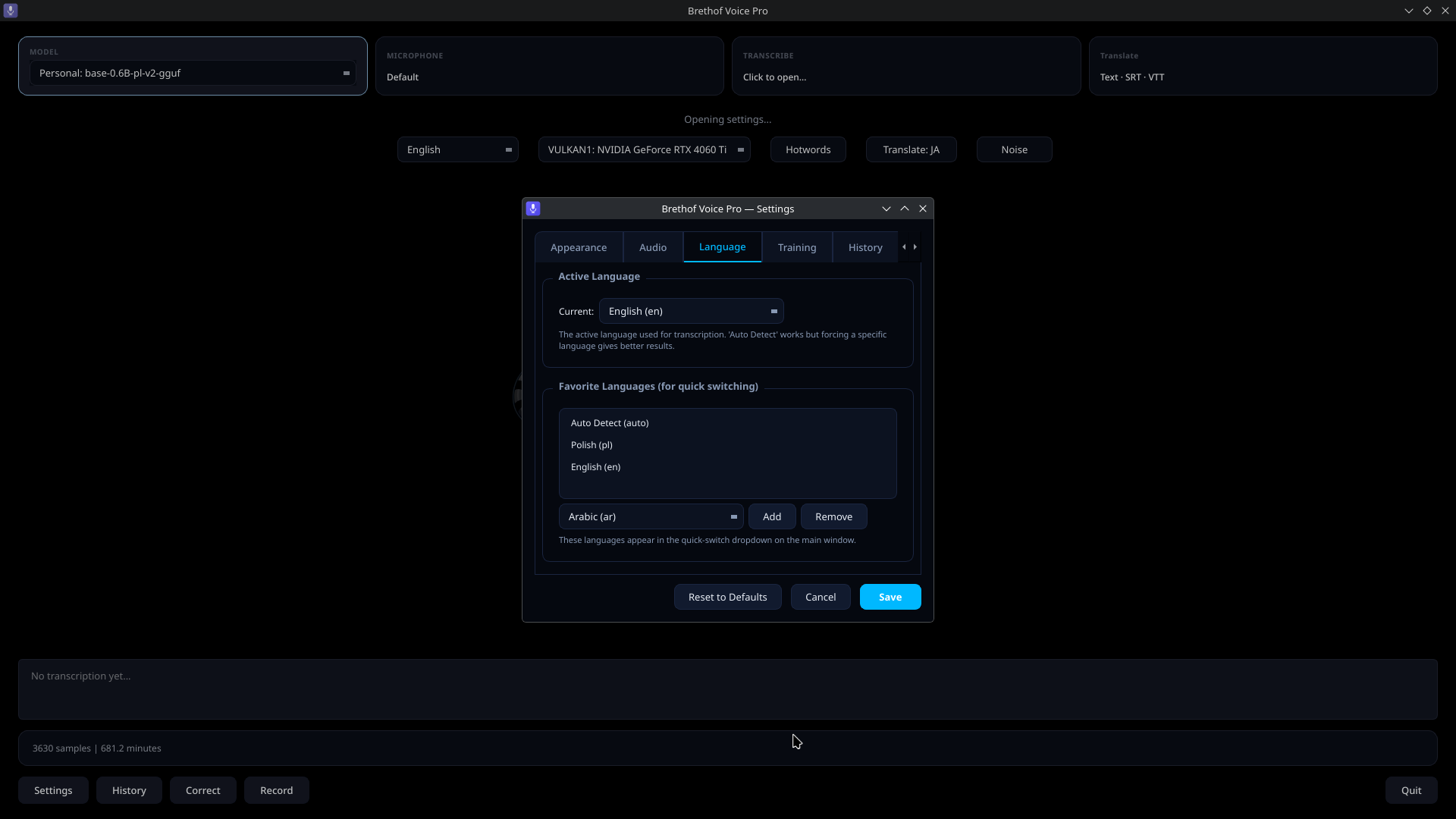Minimize the Settings dialog window
Viewport: 1456px width, 819px height.
(886, 209)
